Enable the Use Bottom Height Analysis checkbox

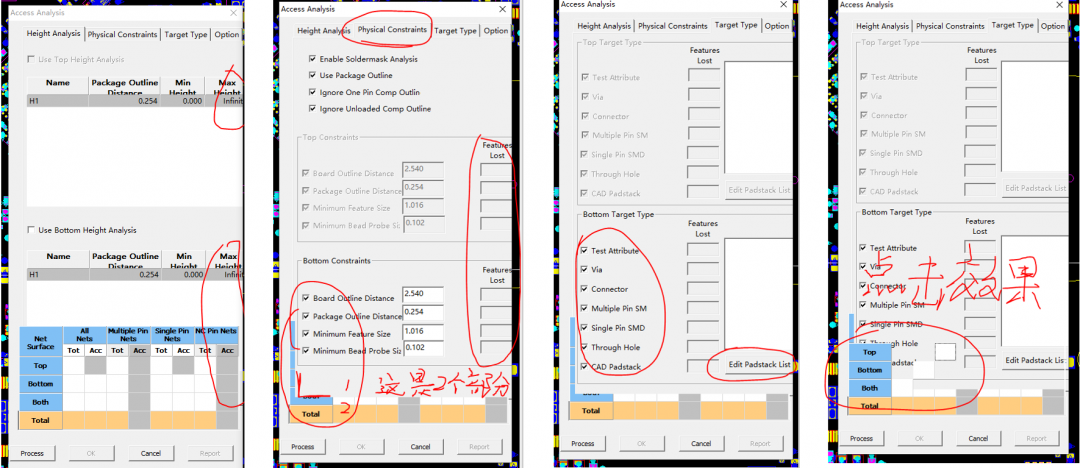coord(32,230)
